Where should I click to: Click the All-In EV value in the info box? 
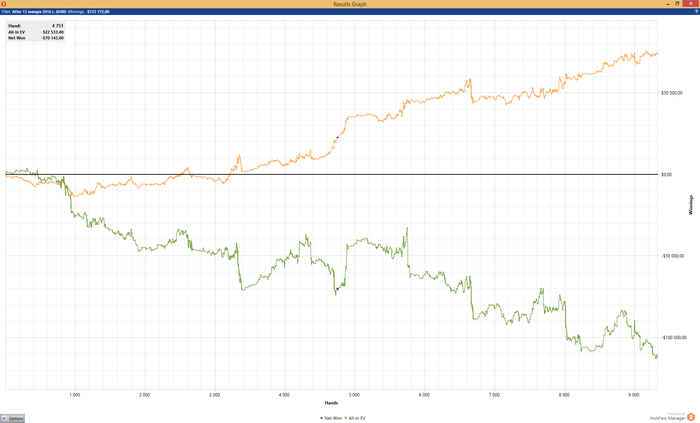coord(53,32)
